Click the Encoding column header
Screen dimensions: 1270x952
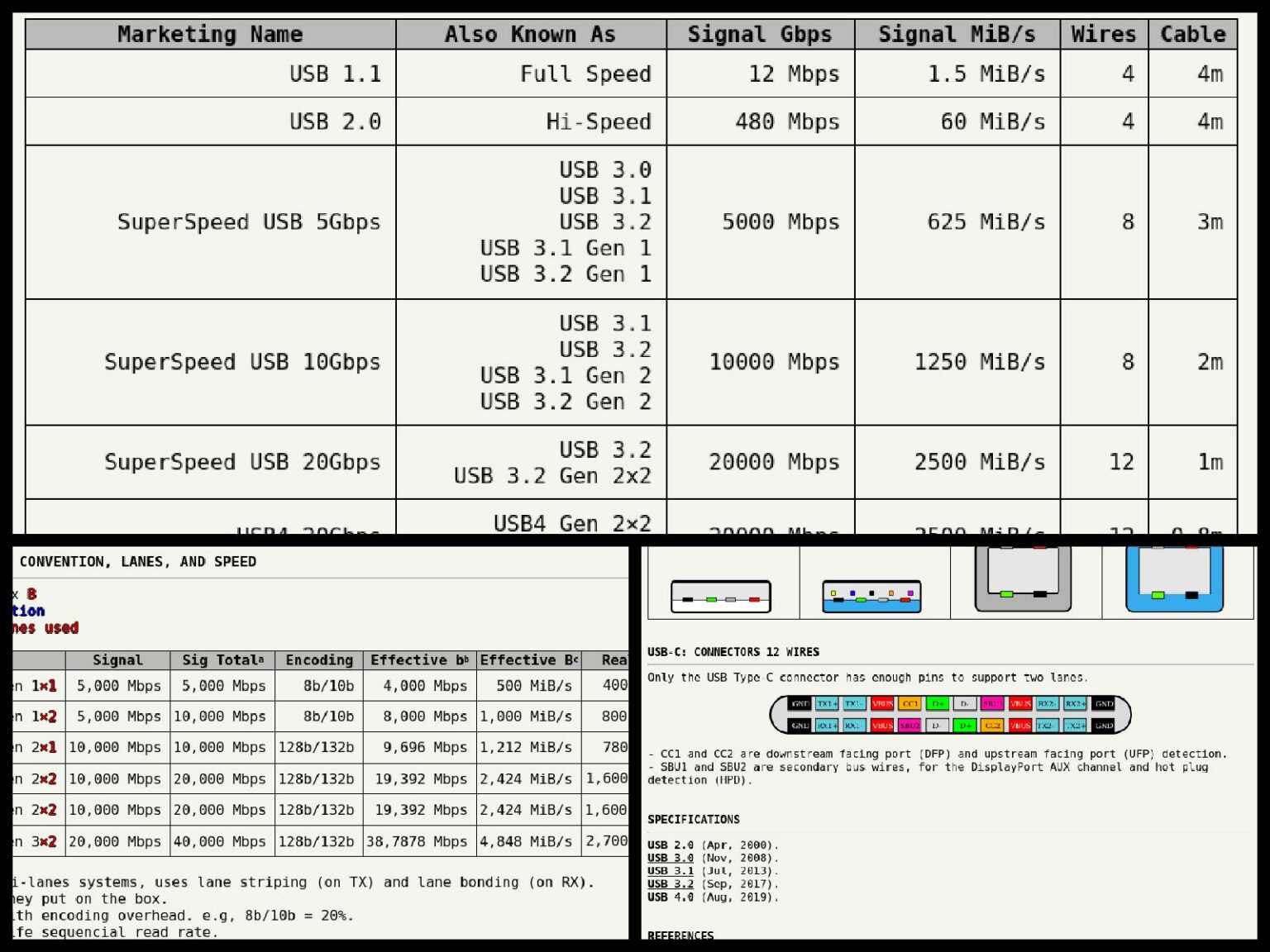(x=317, y=659)
